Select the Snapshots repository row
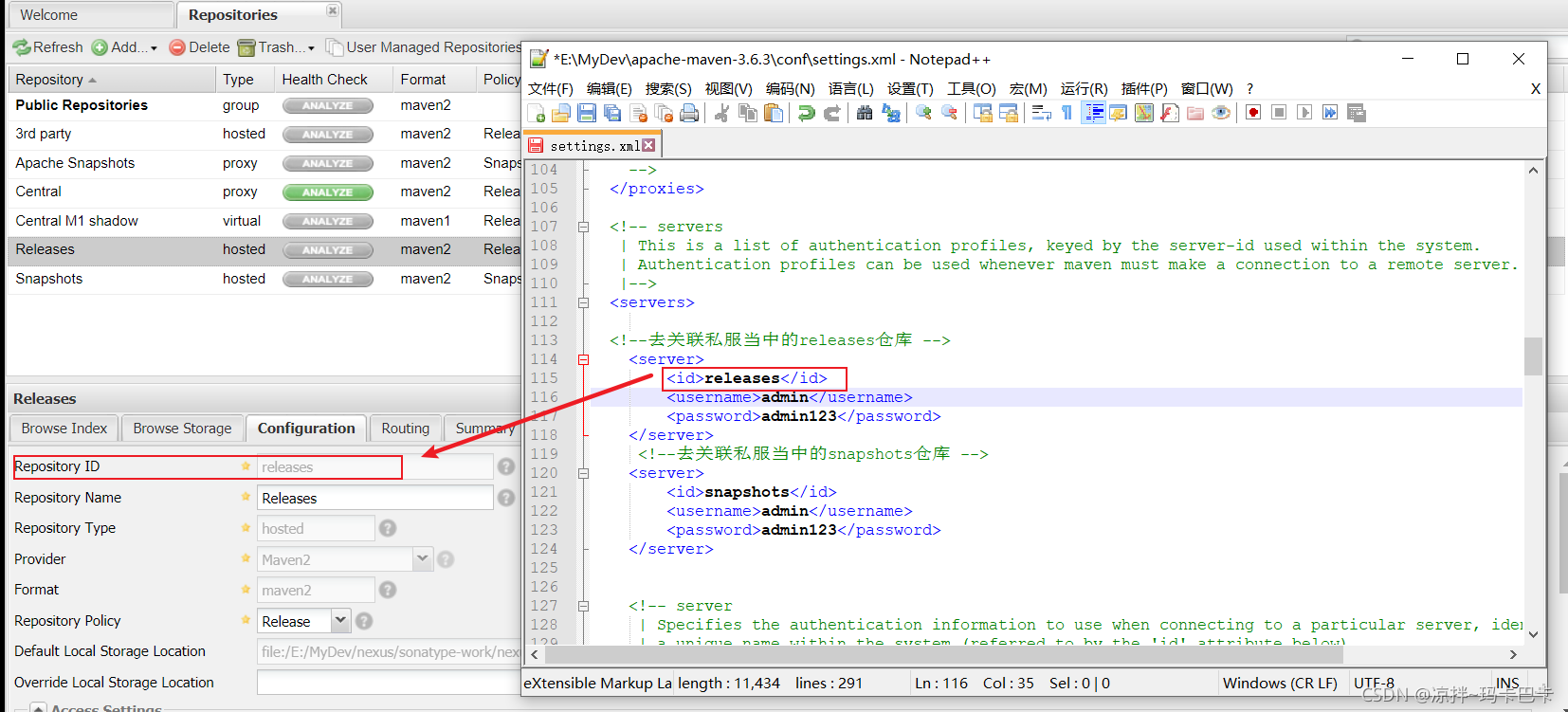This screenshot has width=1568, height=712. tap(264, 279)
